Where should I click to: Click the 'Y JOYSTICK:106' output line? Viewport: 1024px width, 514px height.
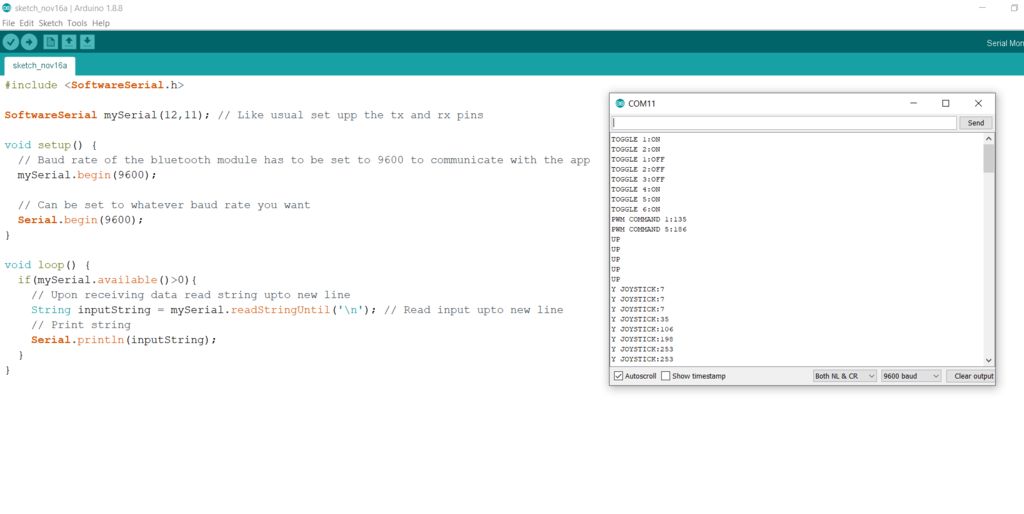[642, 329]
